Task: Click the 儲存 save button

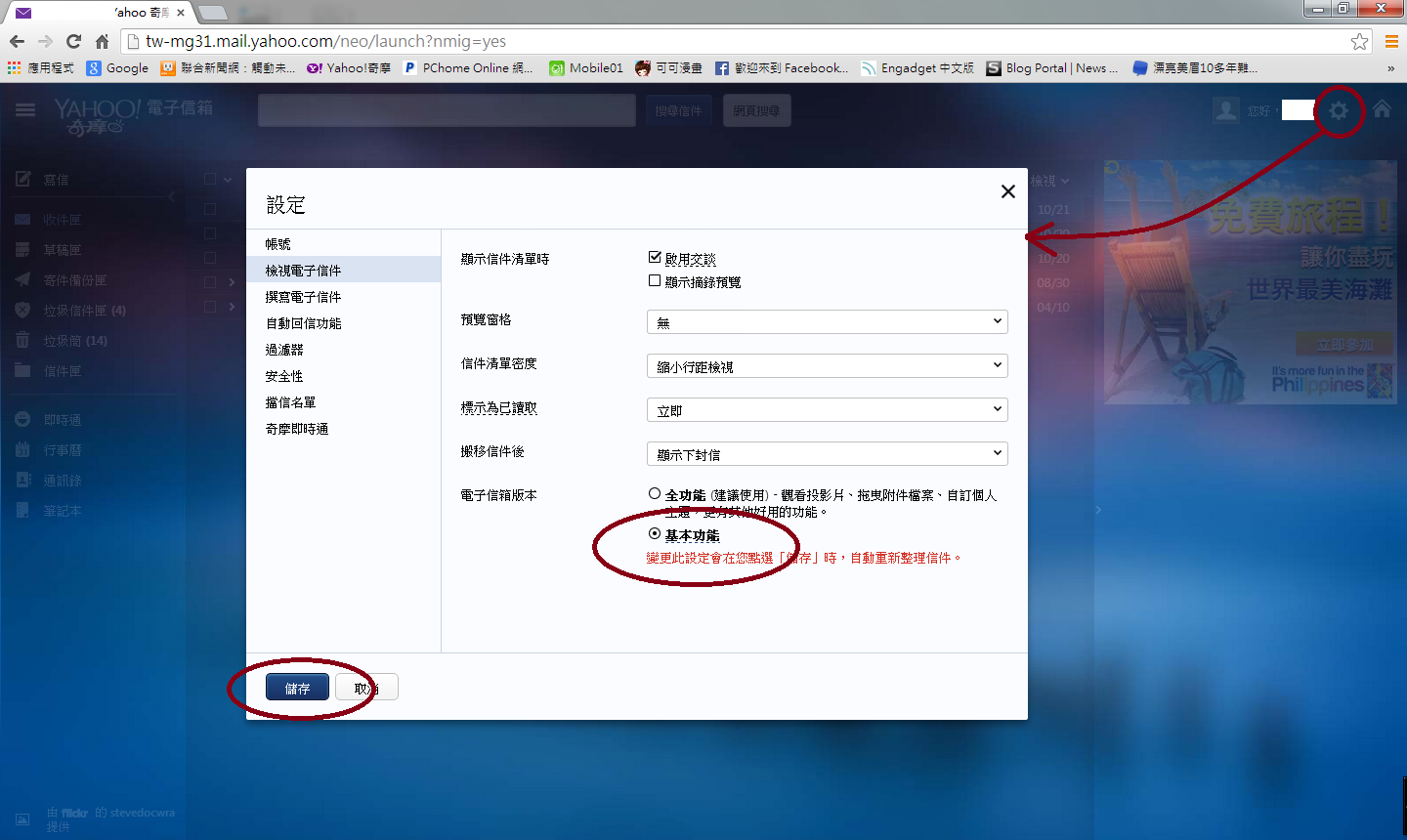Action: pos(297,688)
